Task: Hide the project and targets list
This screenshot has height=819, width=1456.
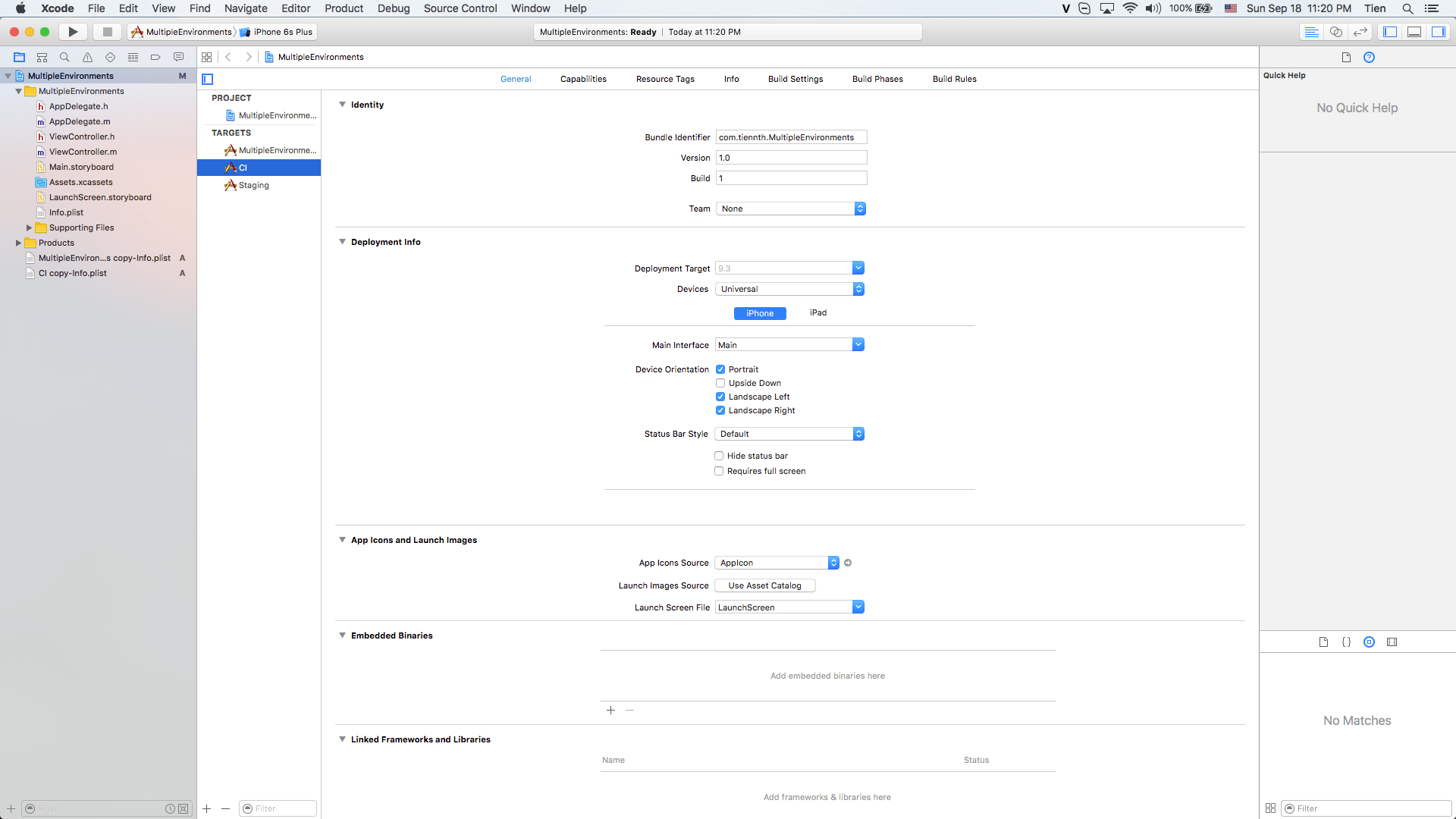Action: click(208, 79)
